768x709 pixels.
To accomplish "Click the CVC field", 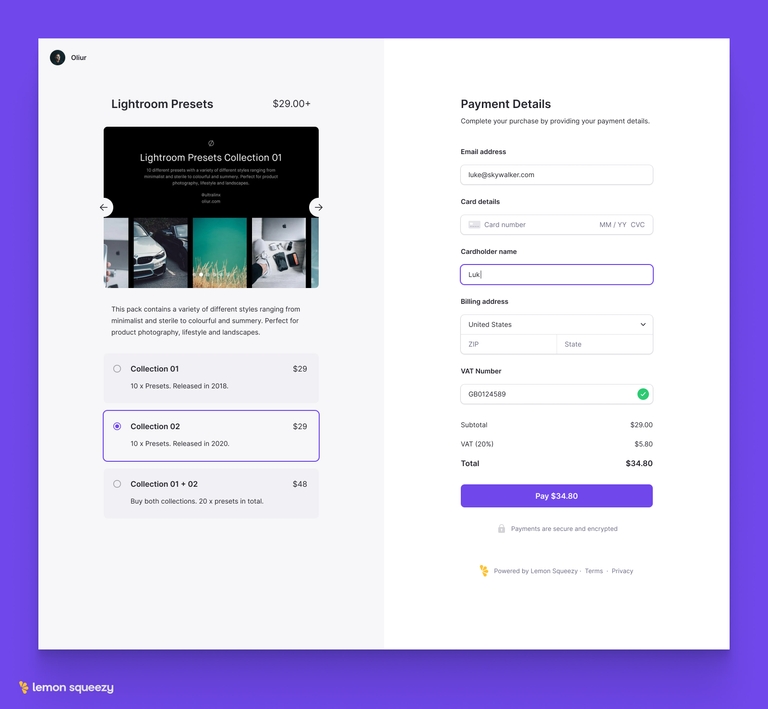I will point(637,225).
